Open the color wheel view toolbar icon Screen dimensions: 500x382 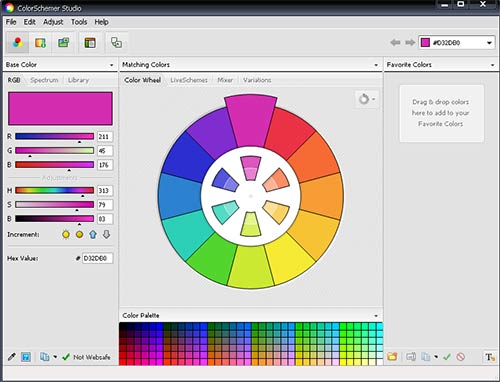[17, 43]
